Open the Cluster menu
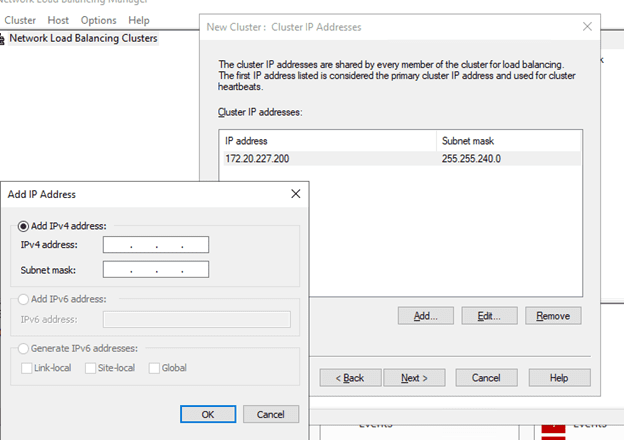Screen dimensions: 624x440 click(x=20, y=20)
